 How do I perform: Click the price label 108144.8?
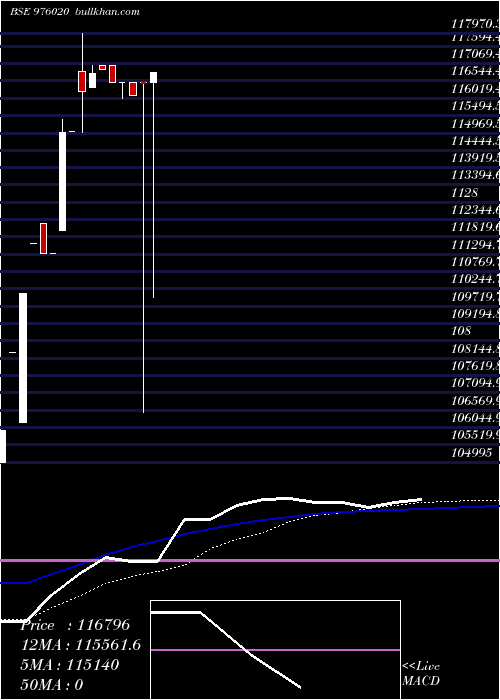pyautogui.click(x=475, y=349)
